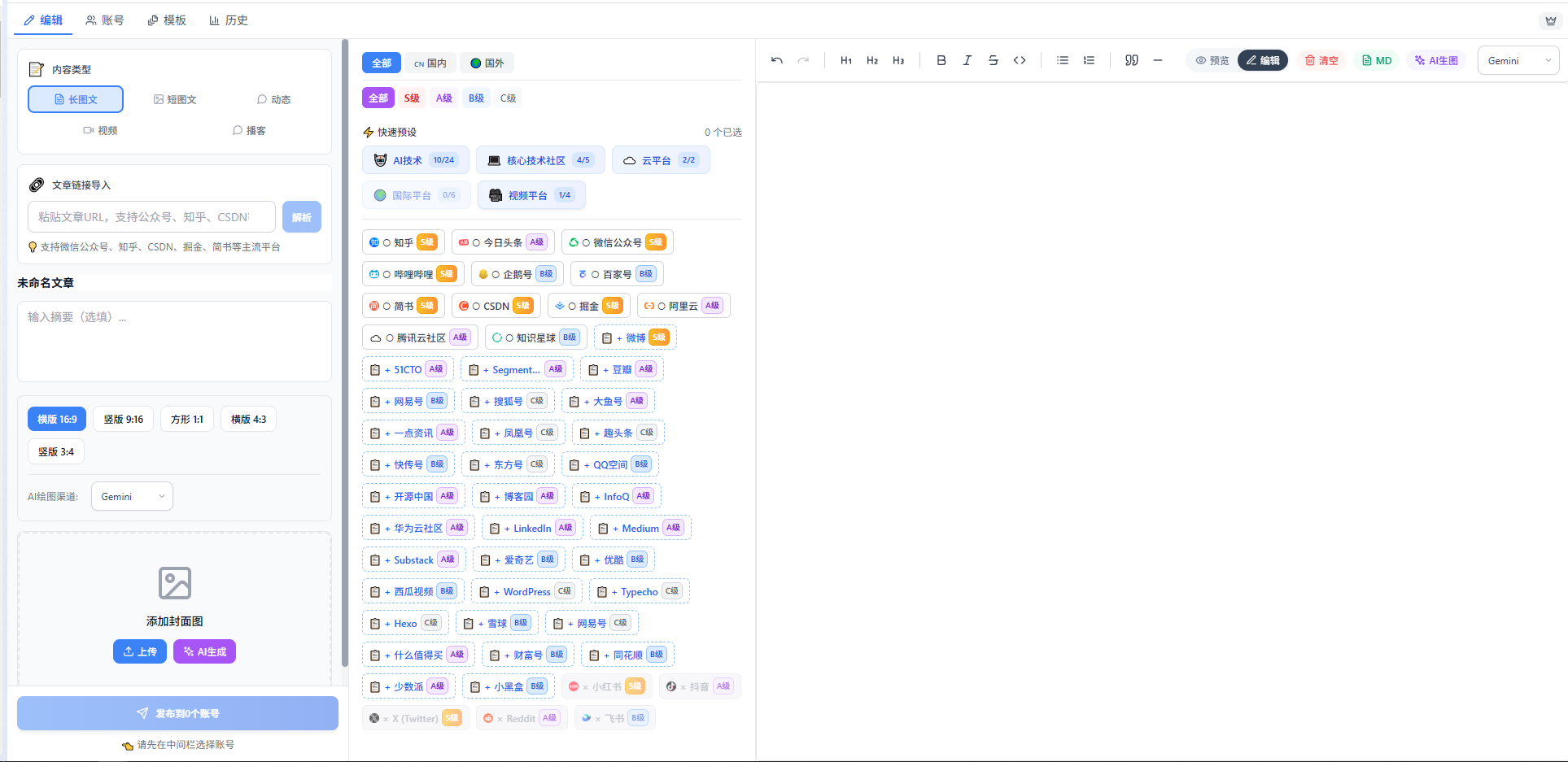Image resolution: width=1568 pixels, height=762 pixels.
Task: Apply strikethrough formatting
Action: (x=994, y=60)
